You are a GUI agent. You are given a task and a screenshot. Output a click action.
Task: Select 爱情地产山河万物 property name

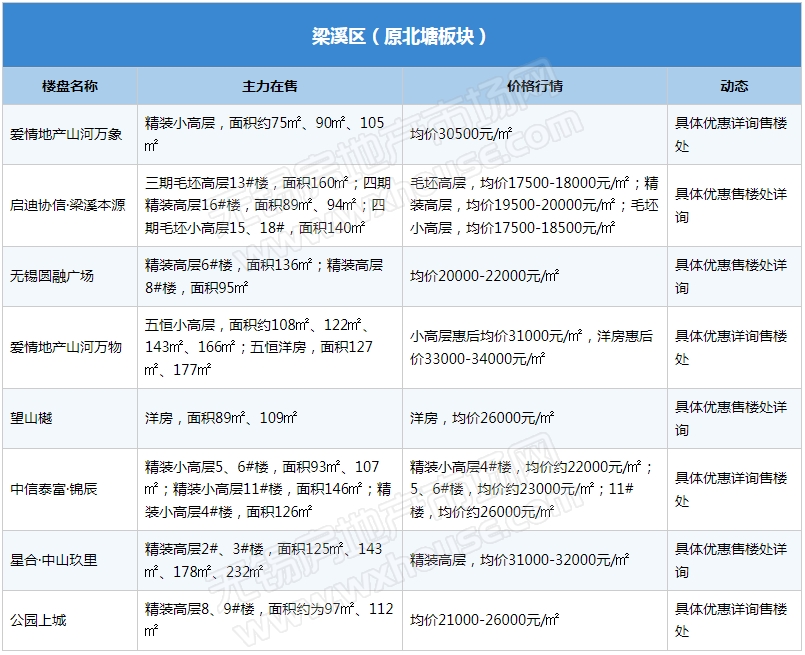pos(66,347)
